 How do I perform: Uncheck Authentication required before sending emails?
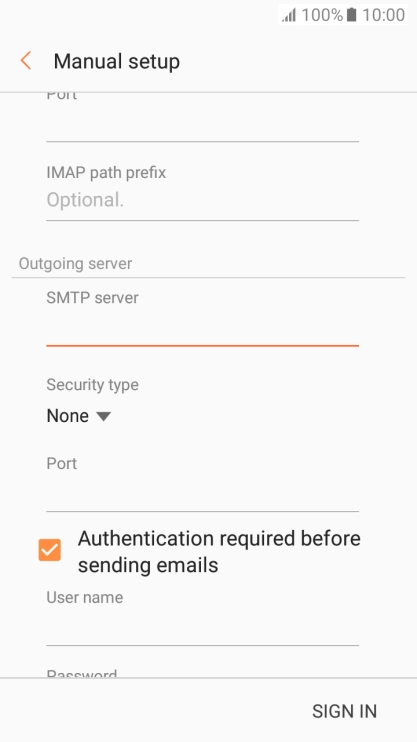(50, 550)
